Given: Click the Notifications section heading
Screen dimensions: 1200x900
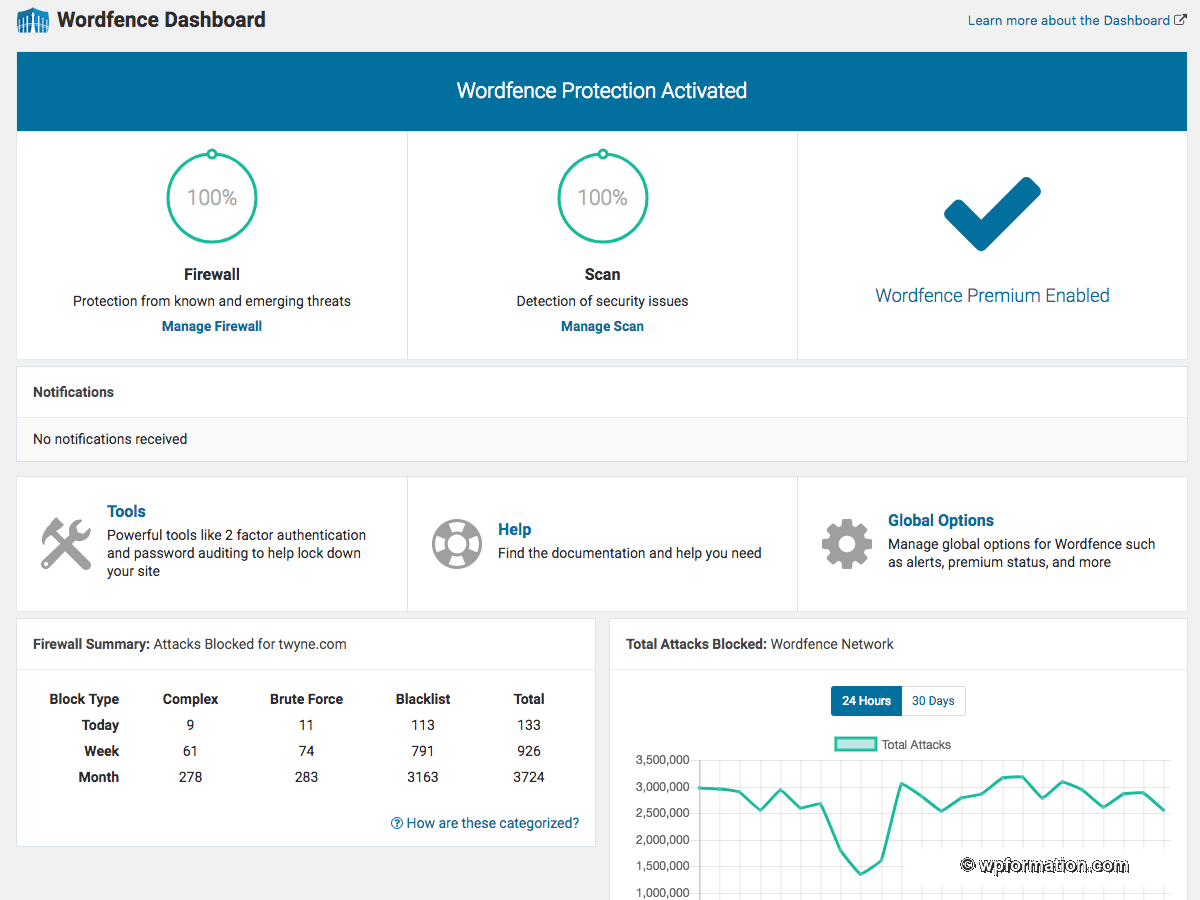Looking at the screenshot, I should pyautogui.click(x=73, y=392).
